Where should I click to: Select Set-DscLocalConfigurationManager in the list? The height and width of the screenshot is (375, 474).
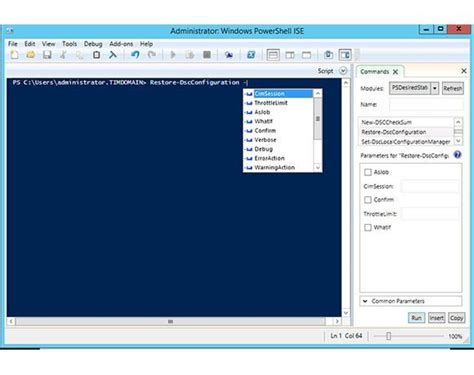tap(406, 142)
